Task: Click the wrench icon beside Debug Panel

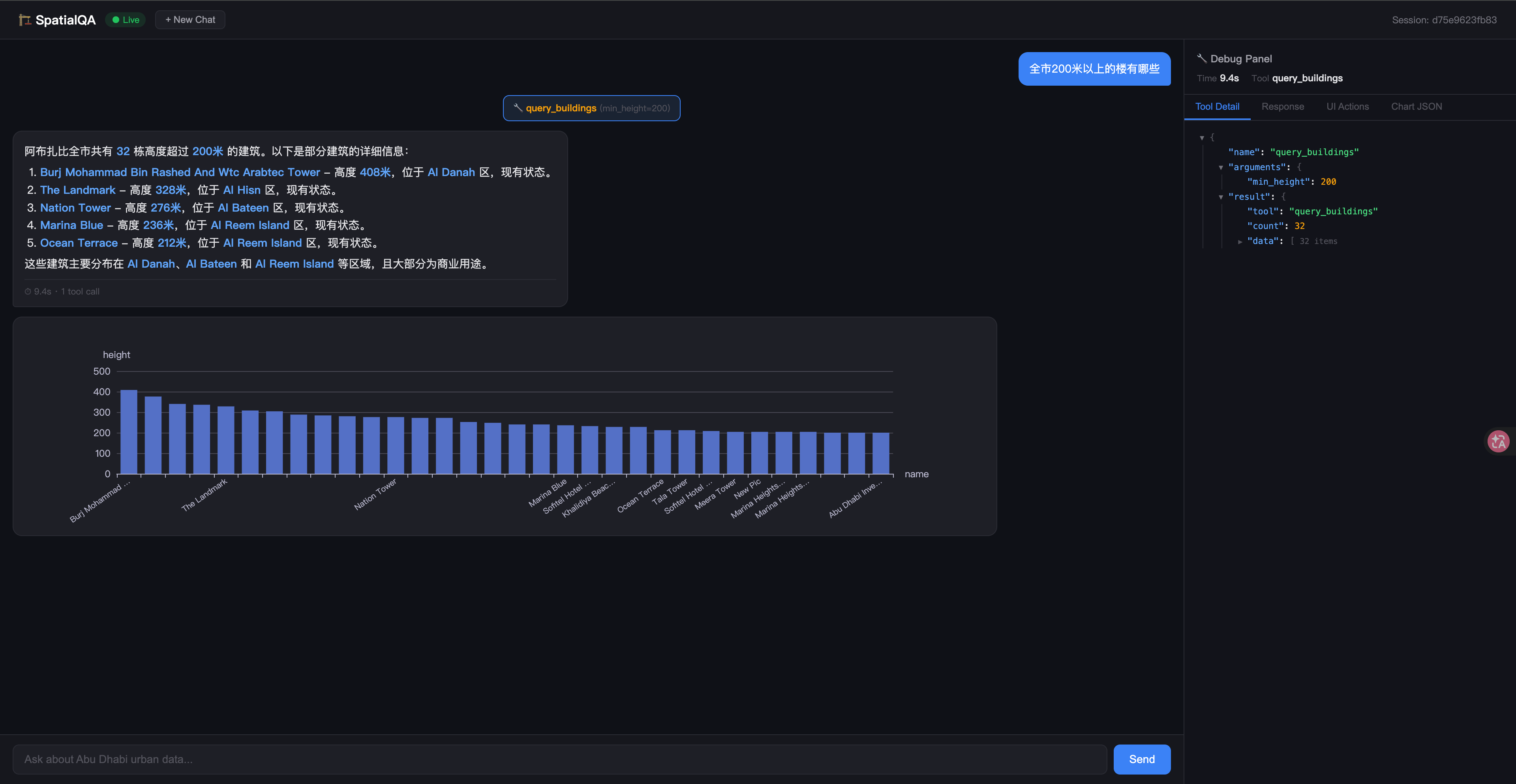Action: (x=1202, y=58)
